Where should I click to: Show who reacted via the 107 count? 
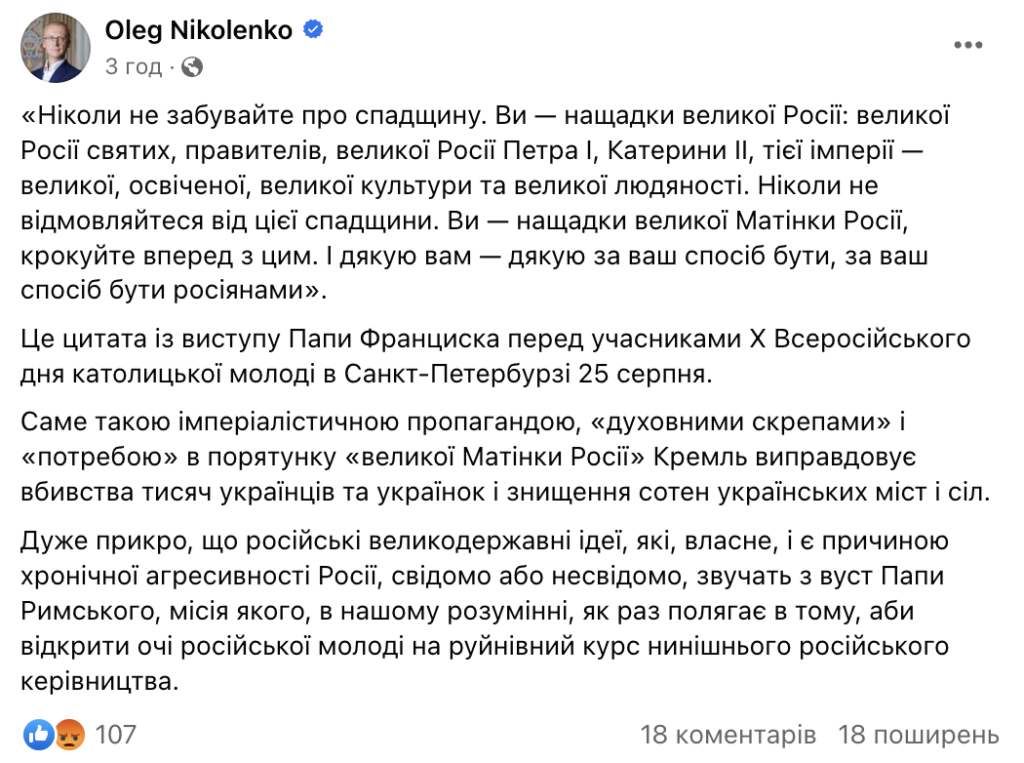click(x=116, y=735)
